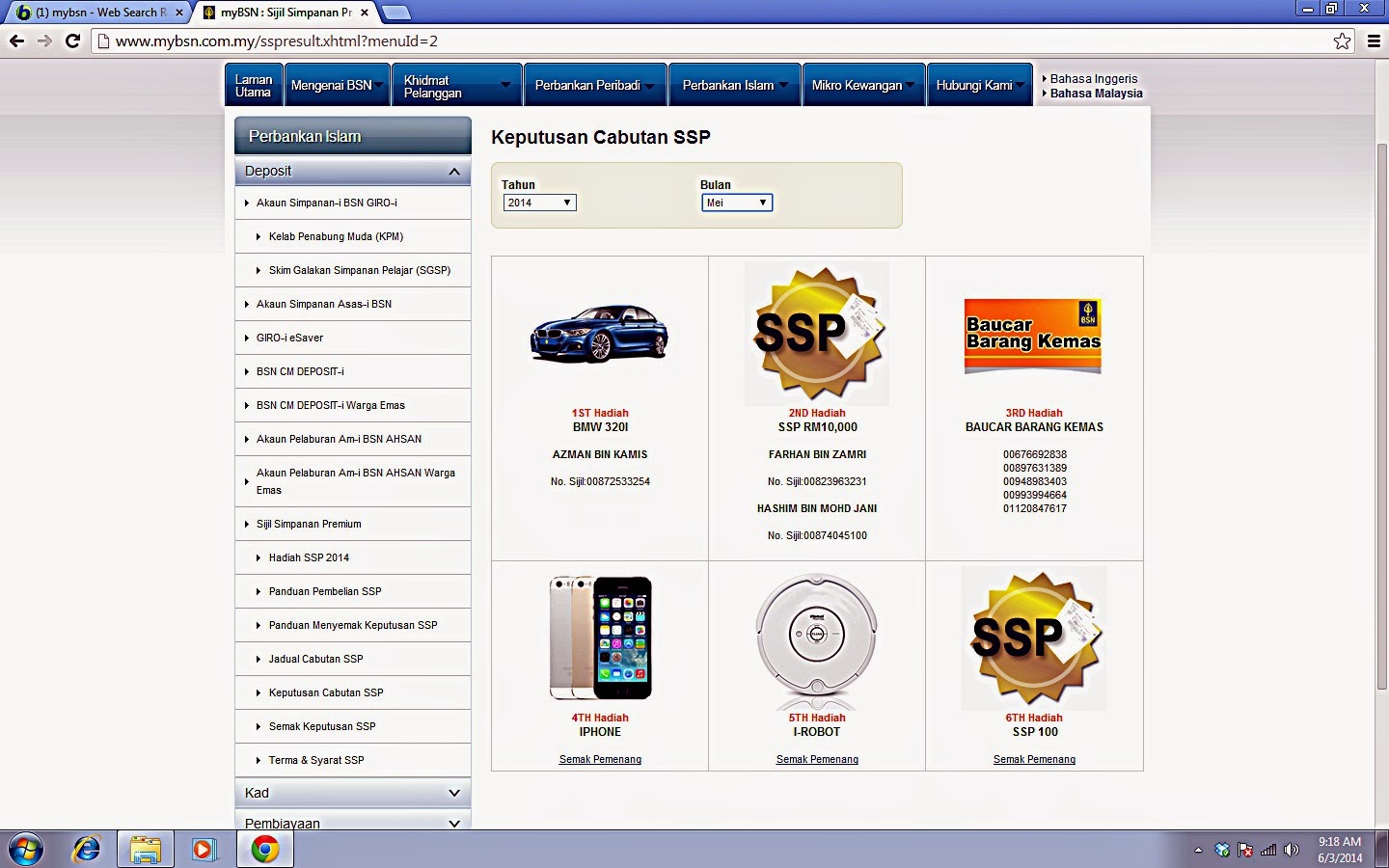Open the Perbankan Peribadi menu
This screenshot has height=868, width=1389.
[x=595, y=85]
